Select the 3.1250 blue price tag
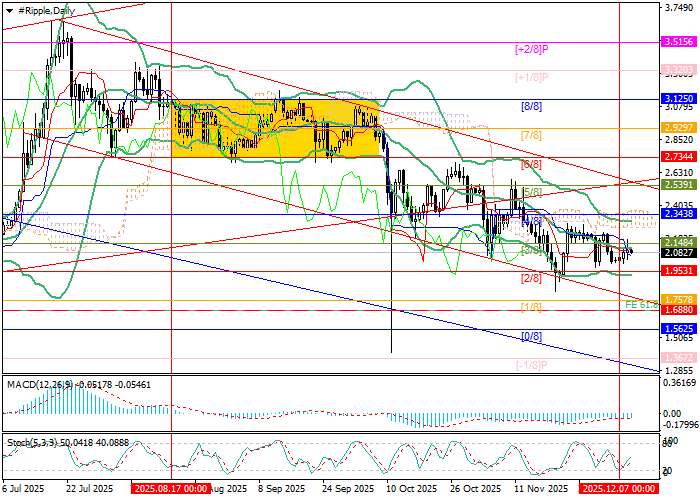Image resolution: width=700 pixels, height=500 pixels. (679, 99)
